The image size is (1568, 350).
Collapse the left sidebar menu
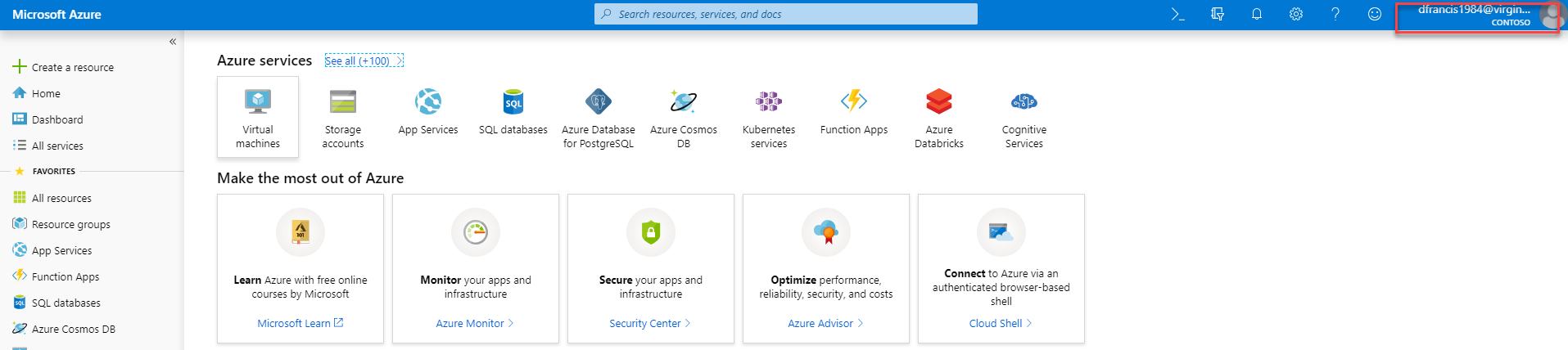(173, 42)
